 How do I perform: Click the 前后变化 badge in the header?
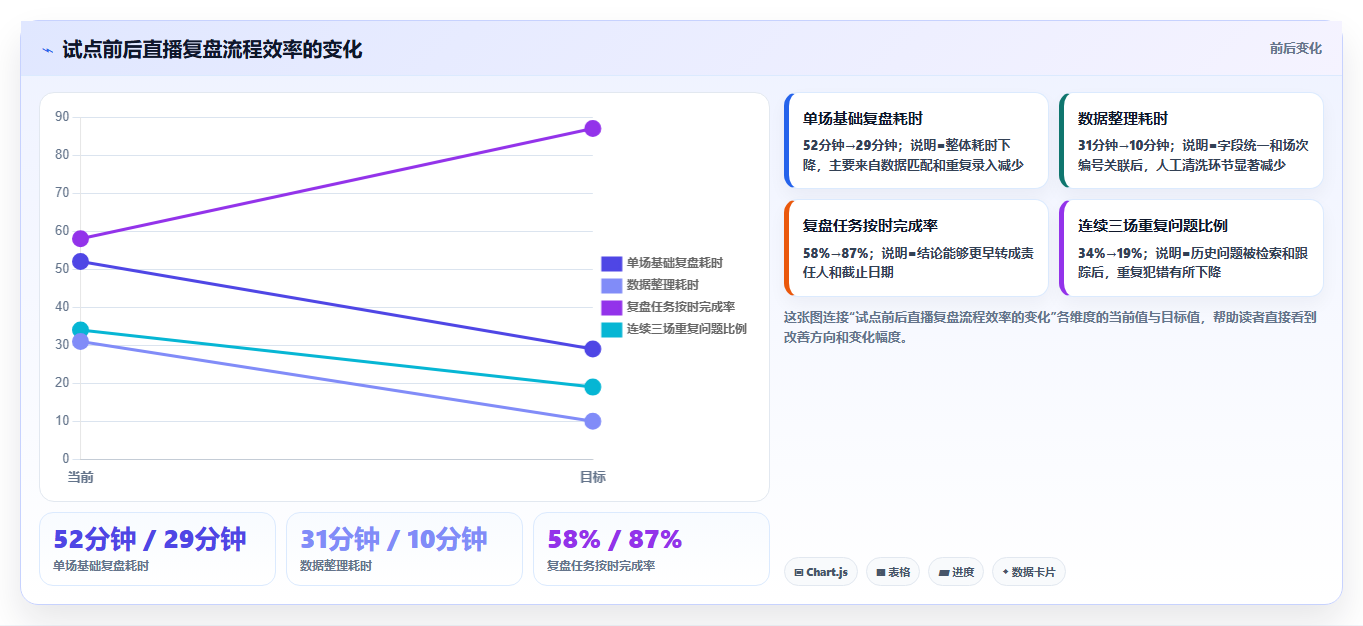point(1296,48)
